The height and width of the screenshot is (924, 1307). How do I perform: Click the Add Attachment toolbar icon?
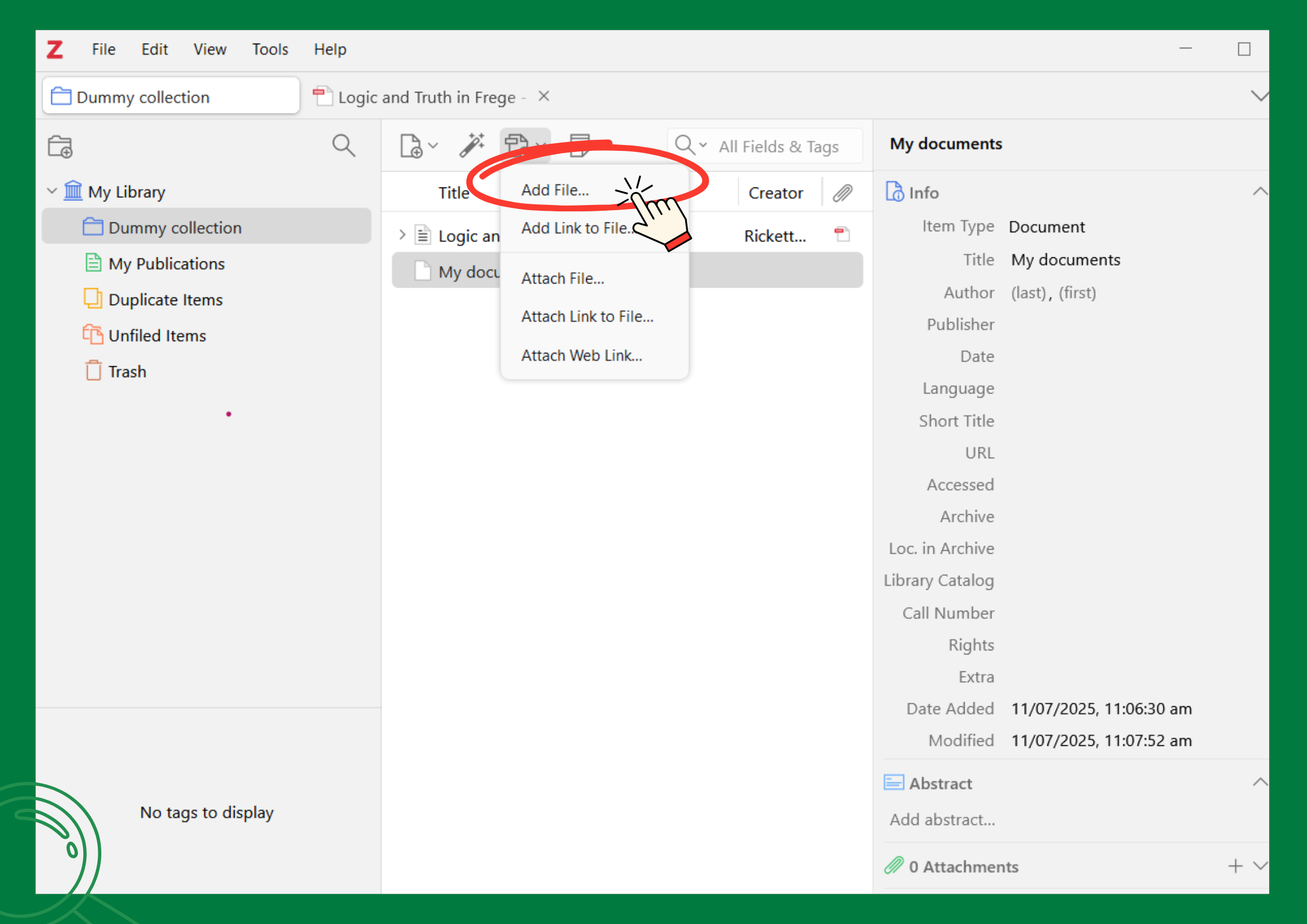coord(516,144)
